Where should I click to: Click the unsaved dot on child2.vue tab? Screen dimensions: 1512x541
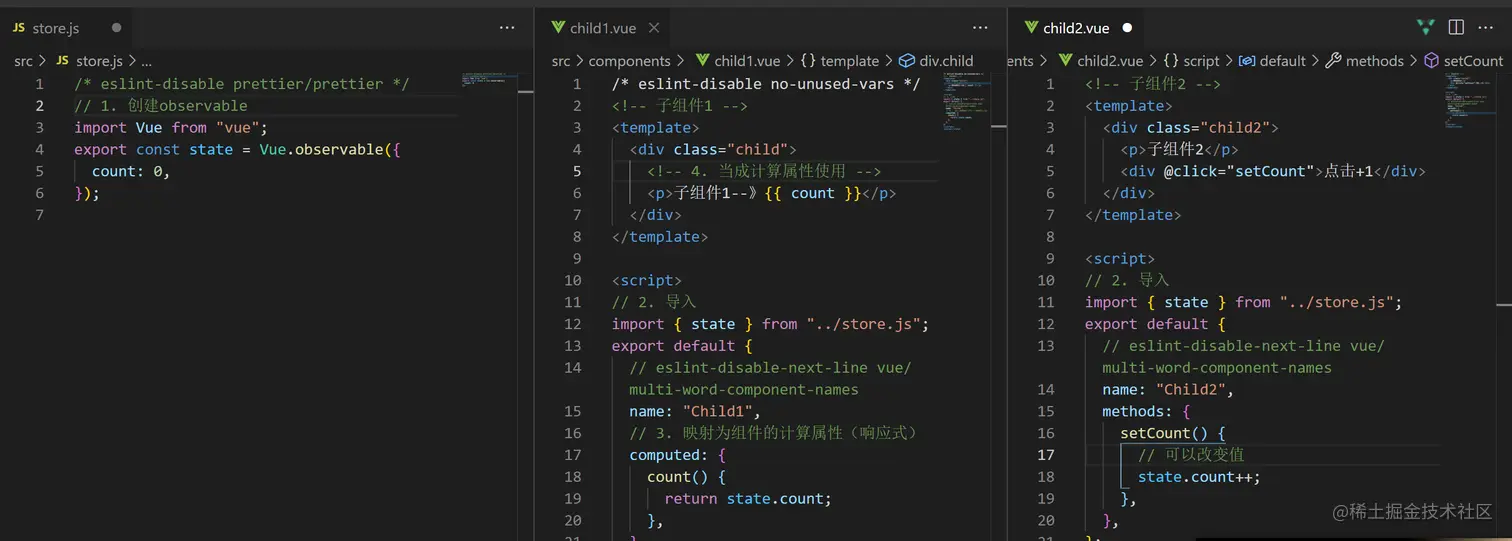pyautogui.click(x=1127, y=28)
